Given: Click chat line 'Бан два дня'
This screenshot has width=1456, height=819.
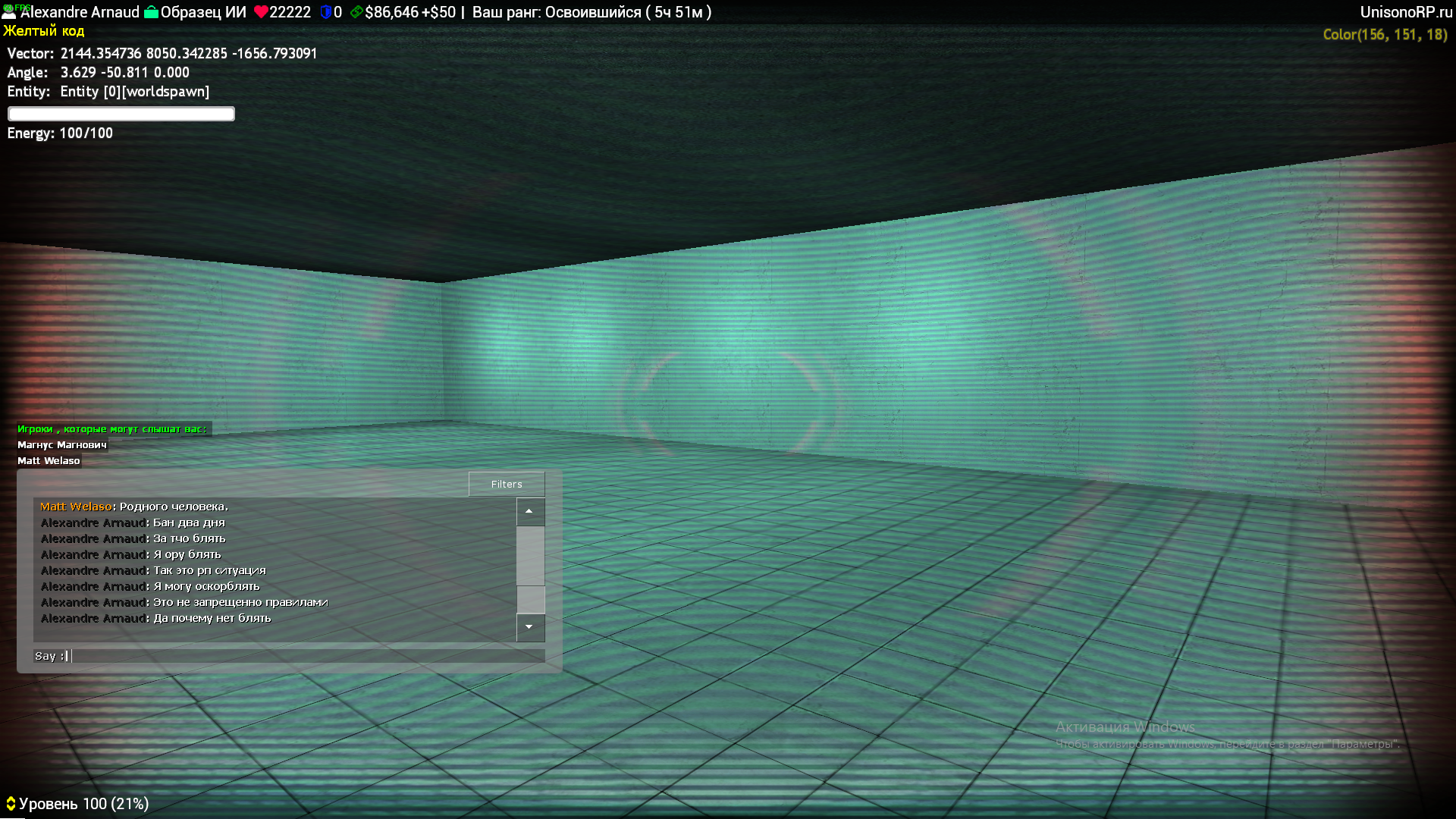Looking at the screenshot, I should tap(189, 522).
